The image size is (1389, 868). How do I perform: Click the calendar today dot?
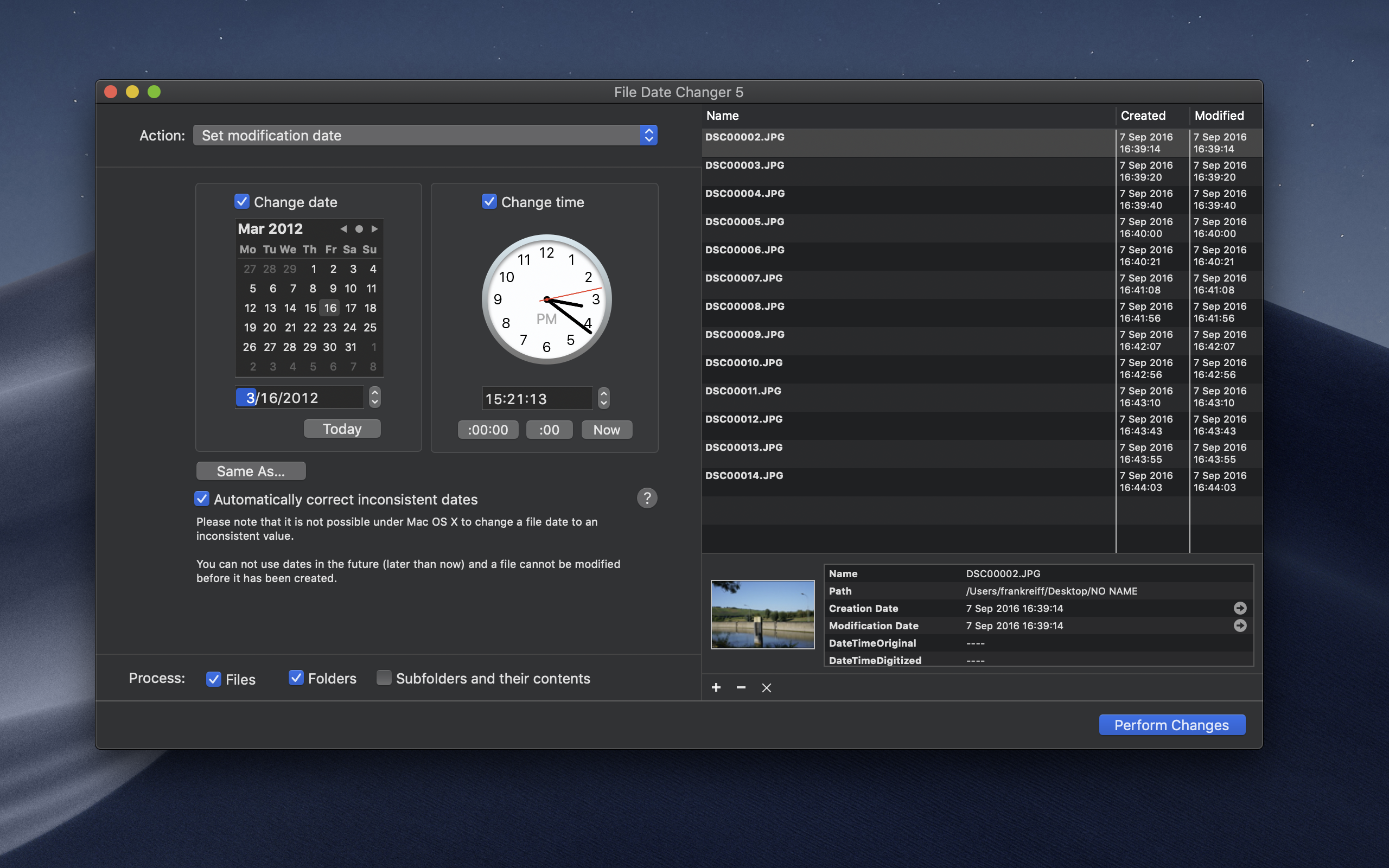tap(359, 228)
